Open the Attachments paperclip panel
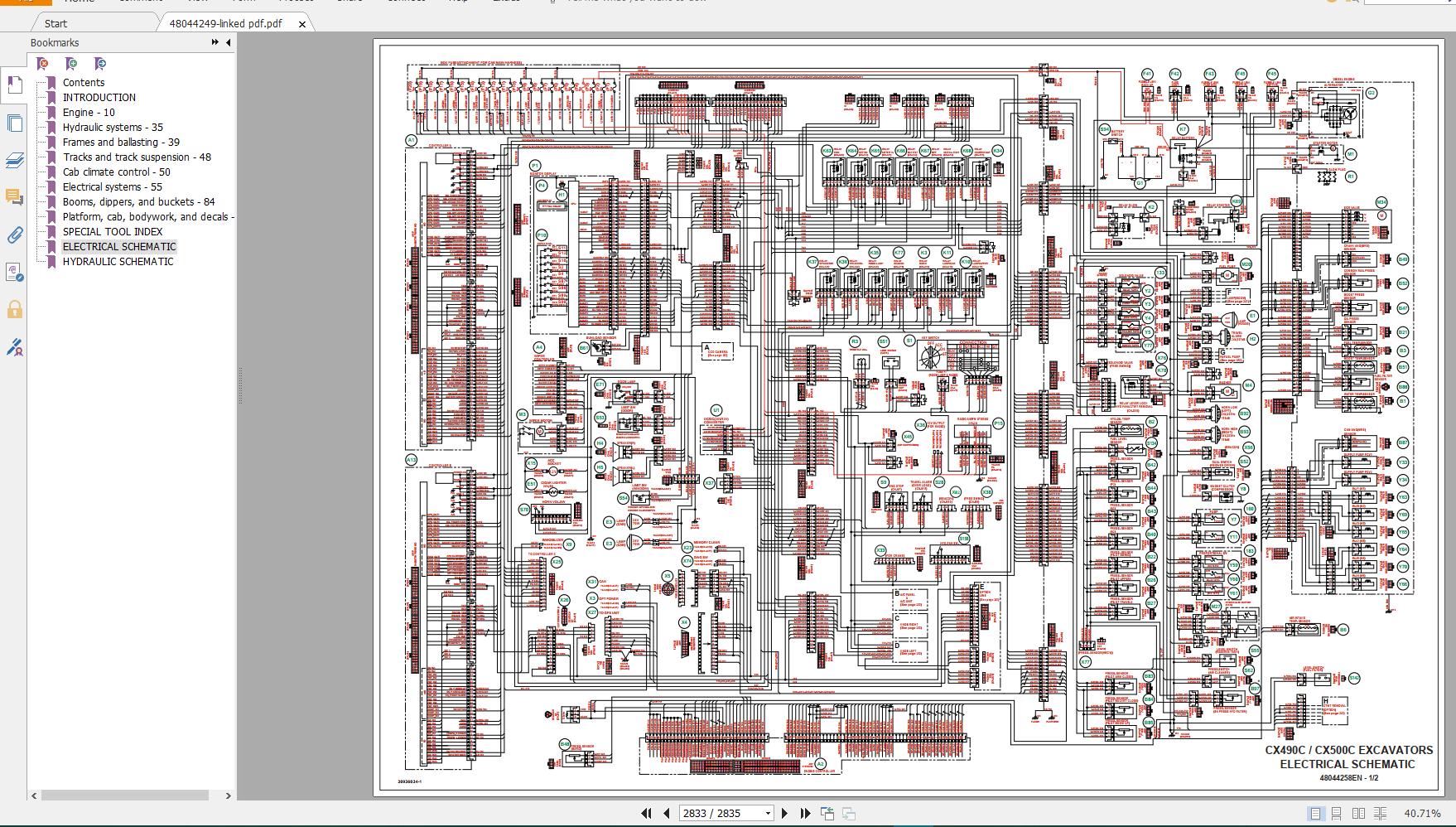Screen dimensions: 1456x827 coord(14,235)
